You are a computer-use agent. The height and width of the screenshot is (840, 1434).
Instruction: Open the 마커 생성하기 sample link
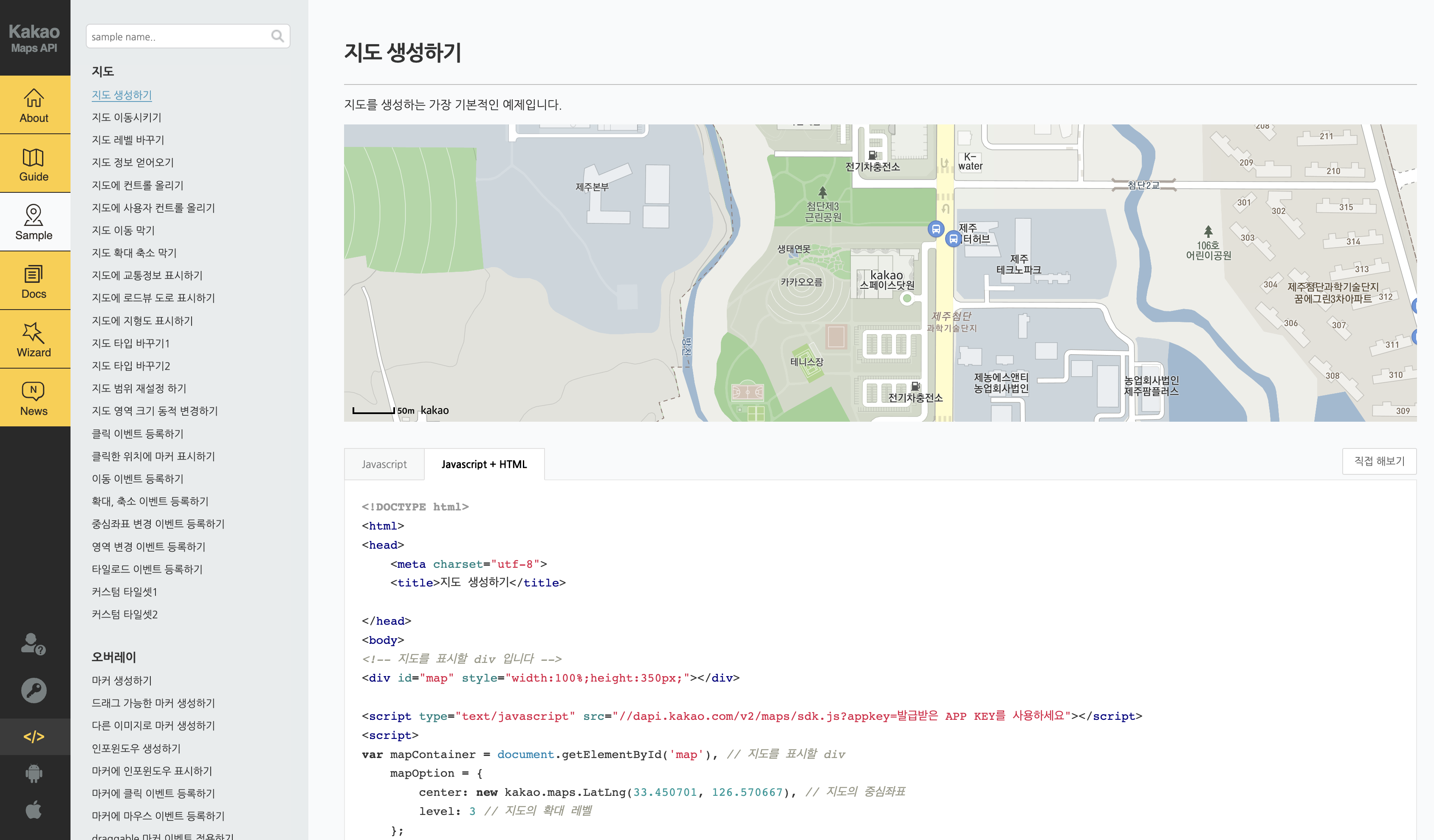(122, 680)
